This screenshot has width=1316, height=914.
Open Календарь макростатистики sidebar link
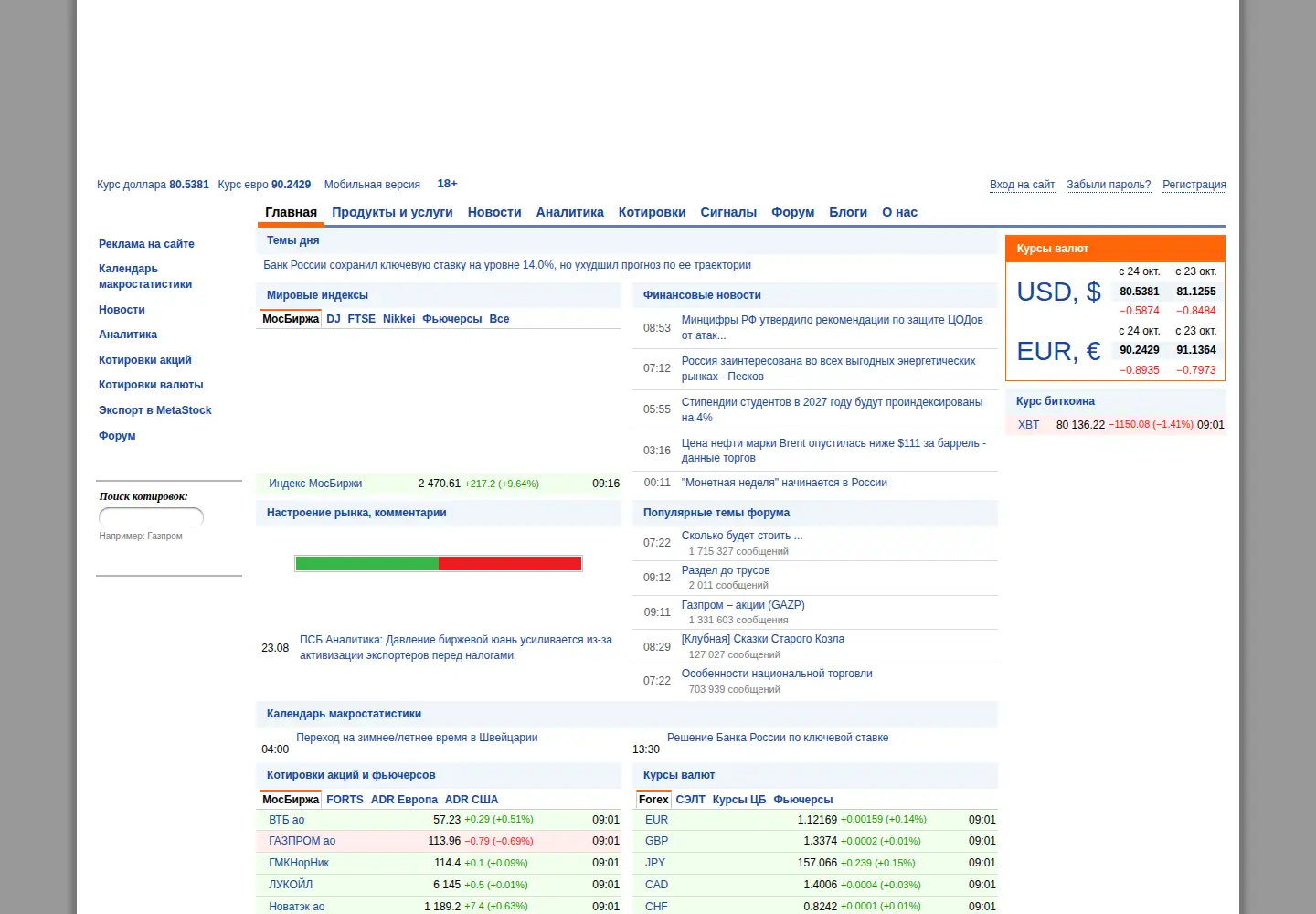click(x=145, y=276)
